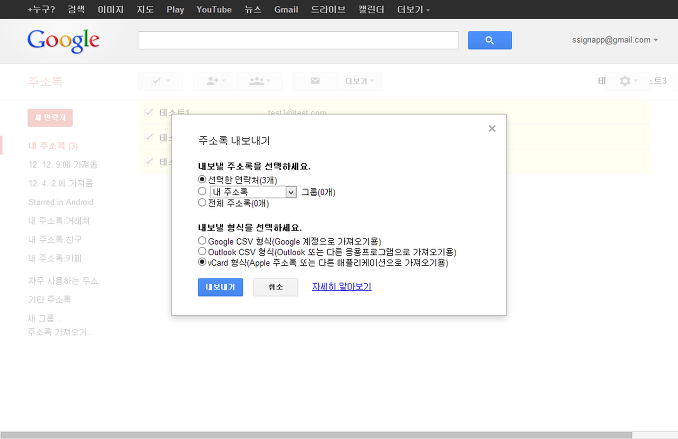678x439 pixels.
Task: Toggle the second contact row checkbox
Action: (149, 138)
